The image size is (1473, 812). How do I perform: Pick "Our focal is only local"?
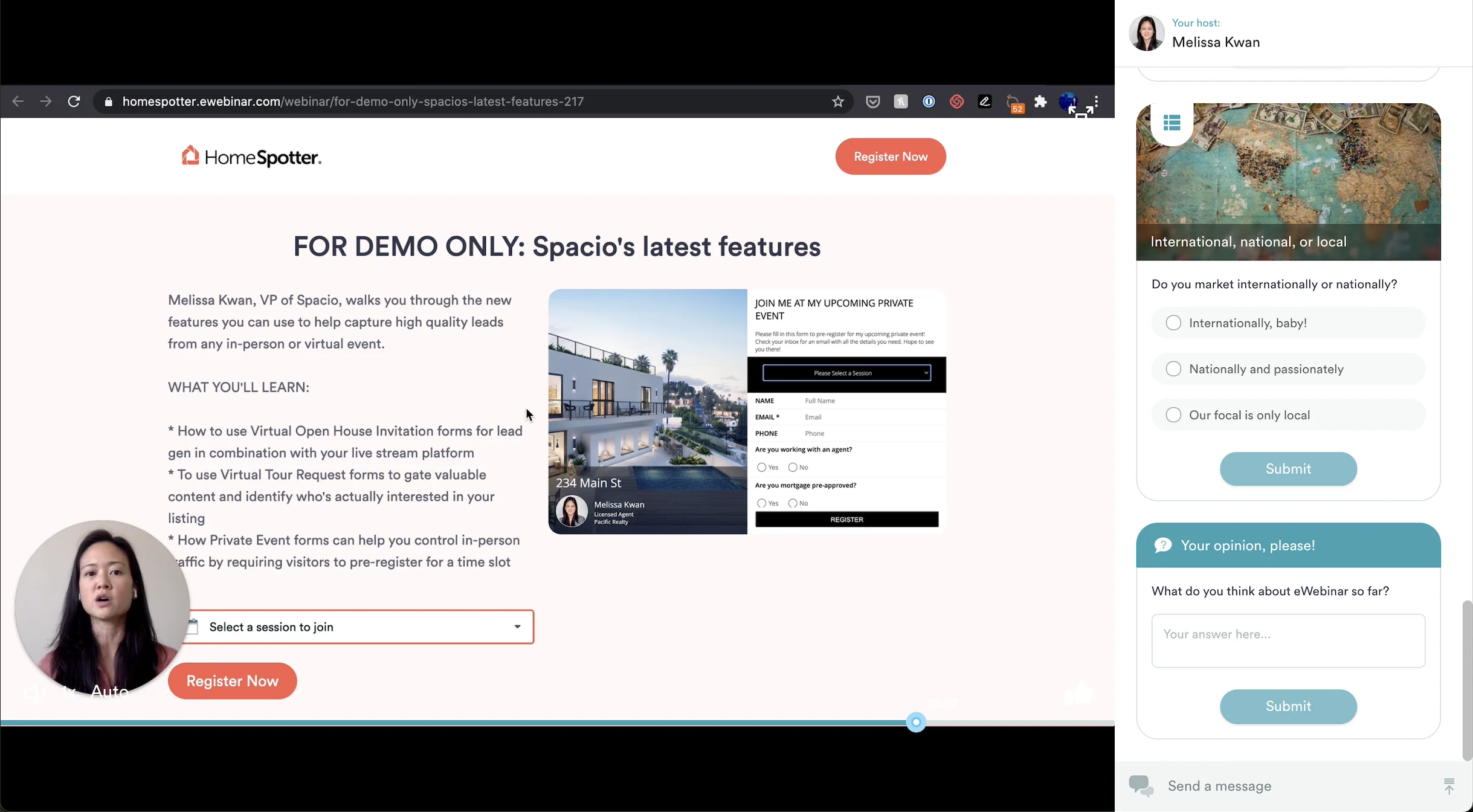[1173, 415]
